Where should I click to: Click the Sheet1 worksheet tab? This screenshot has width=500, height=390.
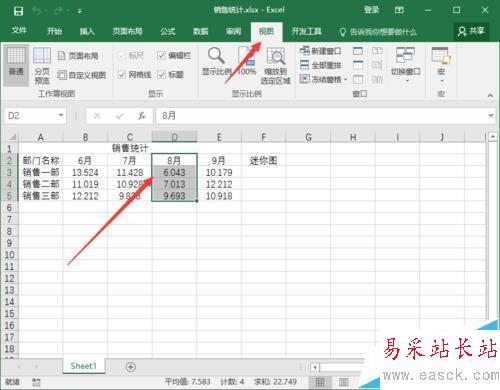pyautogui.click(x=83, y=366)
